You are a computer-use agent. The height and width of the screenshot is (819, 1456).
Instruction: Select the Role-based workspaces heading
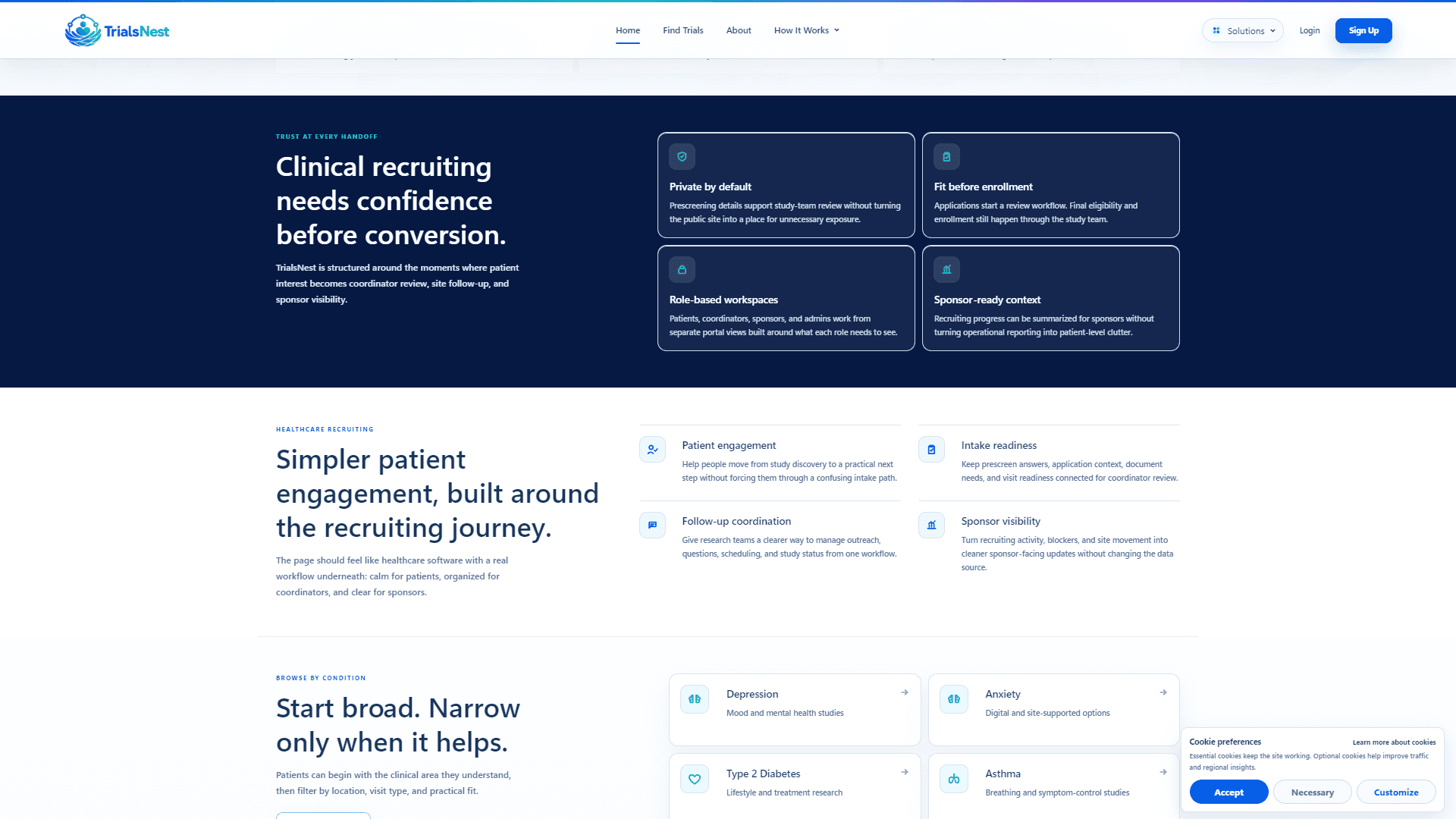[723, 300]
